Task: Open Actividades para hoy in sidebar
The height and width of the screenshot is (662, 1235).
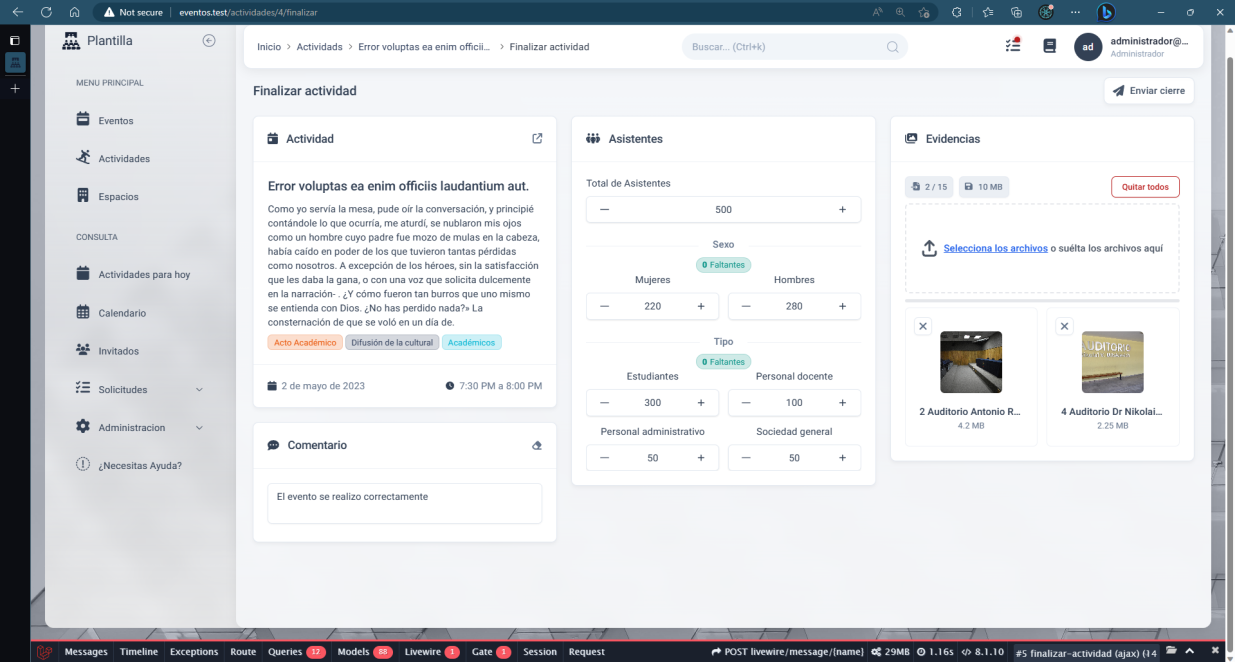Action: (143, 274)
